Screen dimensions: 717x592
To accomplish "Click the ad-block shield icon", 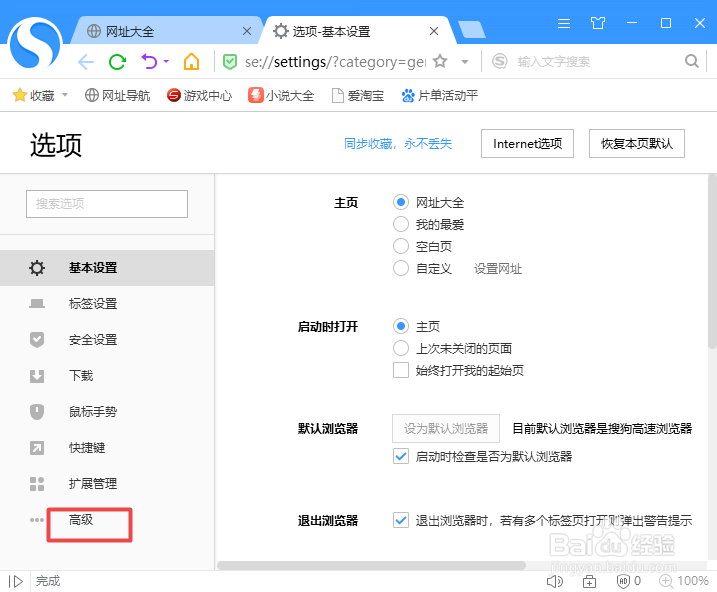I will tap(623, 581).
